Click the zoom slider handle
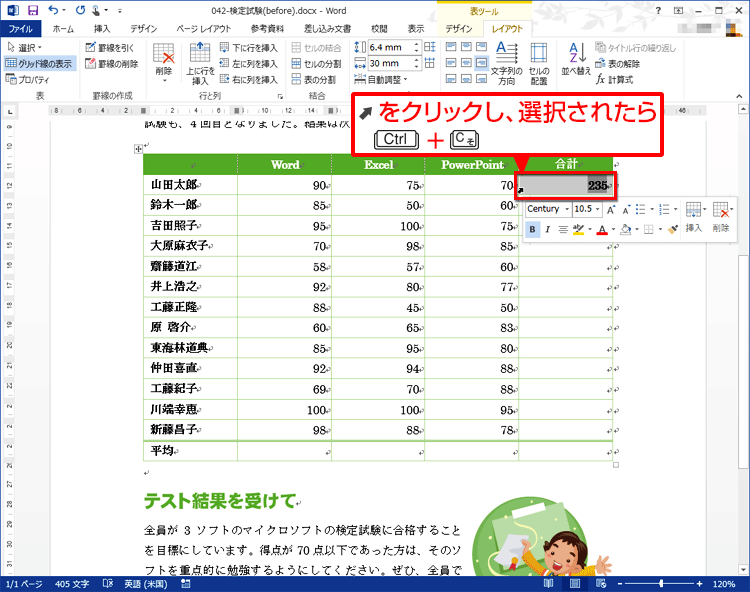 click(x=661, y=584)
